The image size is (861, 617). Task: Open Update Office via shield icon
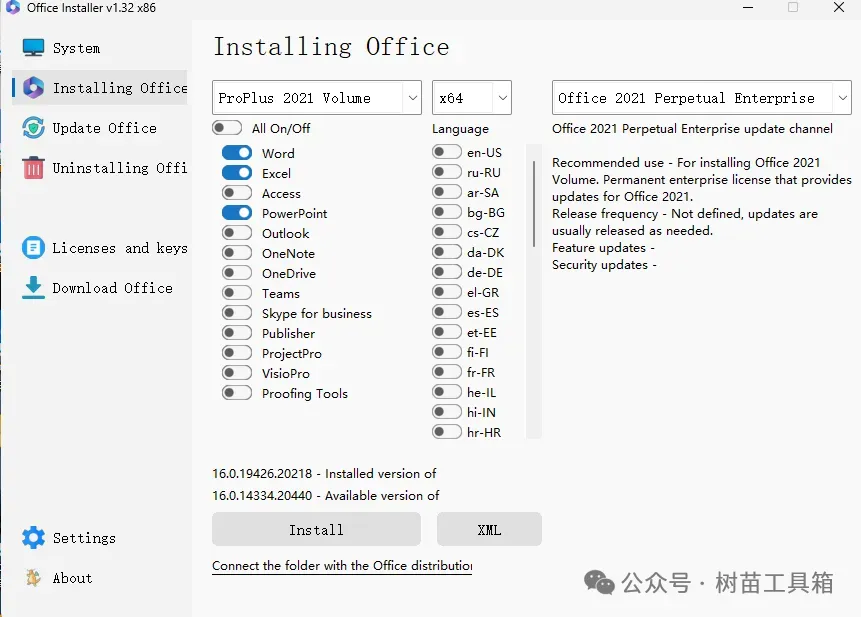tap(34, 128)
